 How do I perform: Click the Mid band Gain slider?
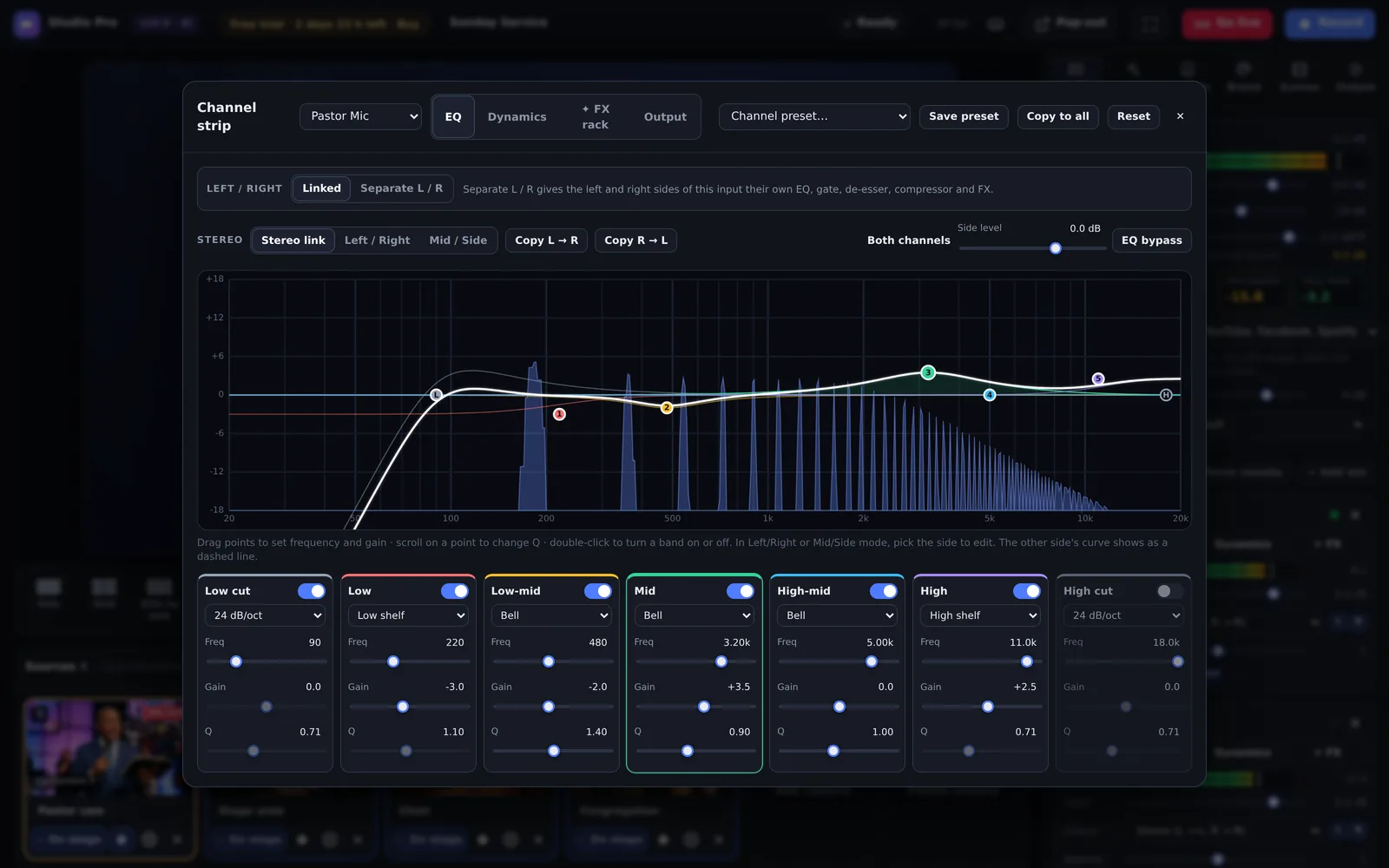694,707
